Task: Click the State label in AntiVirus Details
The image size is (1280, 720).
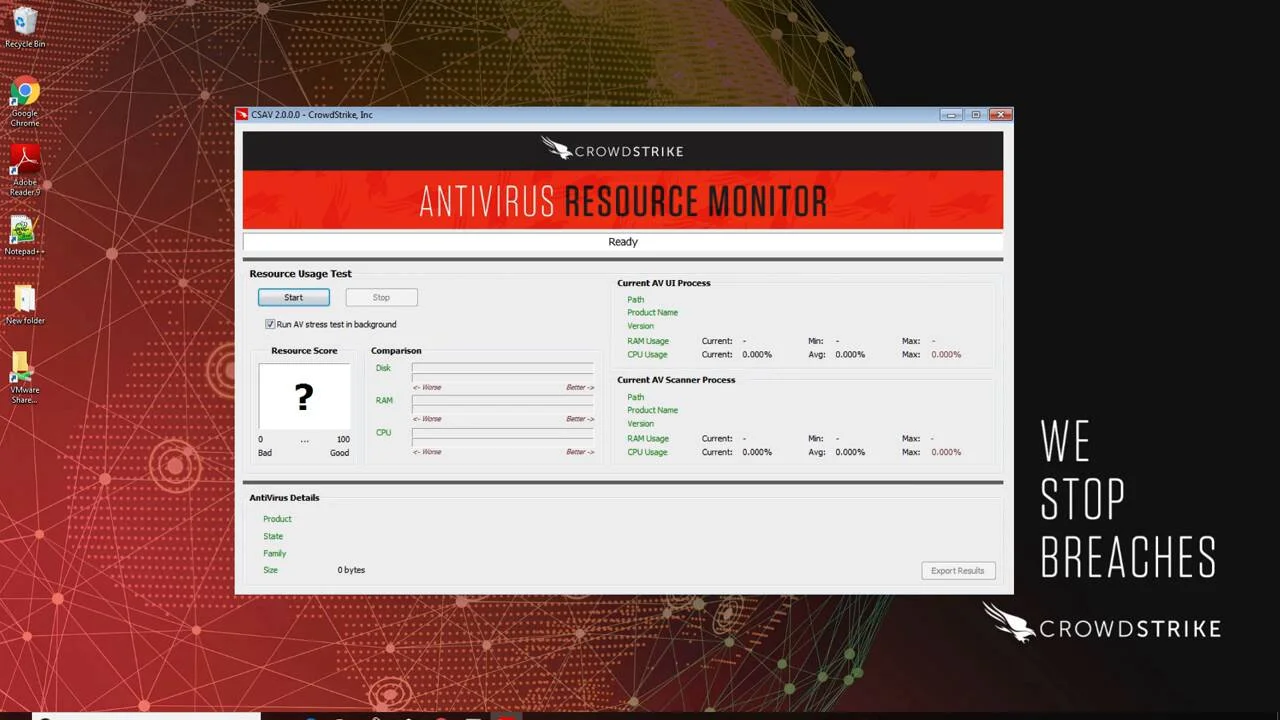Action: click(x=273, y=537)
